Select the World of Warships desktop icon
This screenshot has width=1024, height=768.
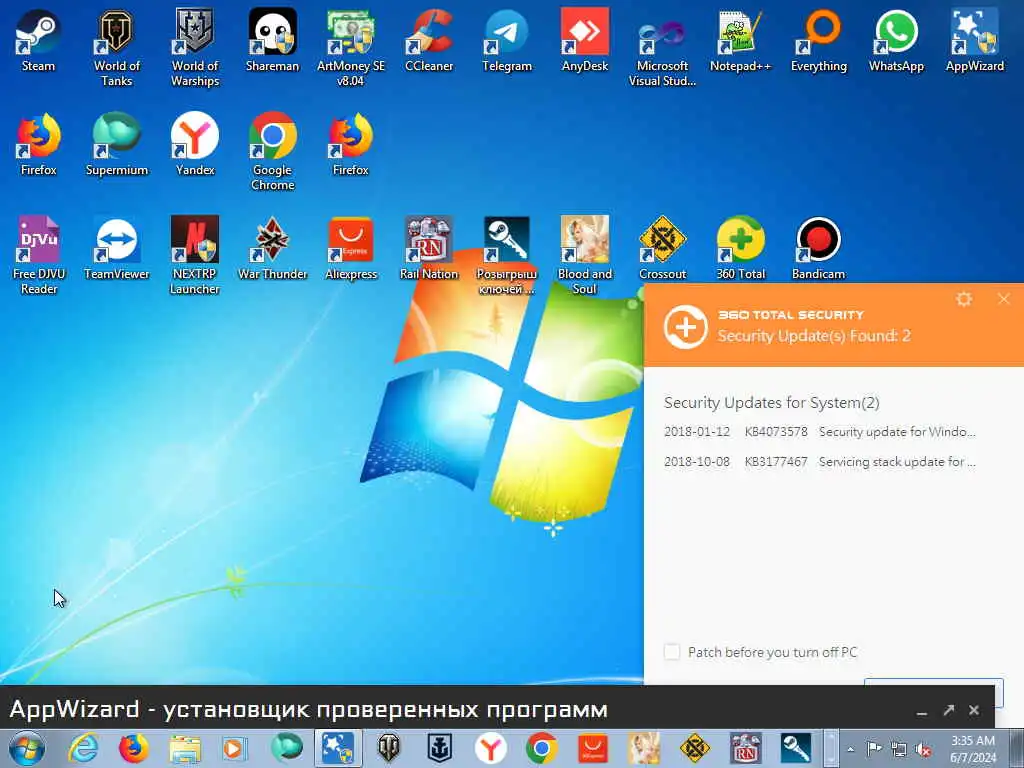click(x=195, y=47)
